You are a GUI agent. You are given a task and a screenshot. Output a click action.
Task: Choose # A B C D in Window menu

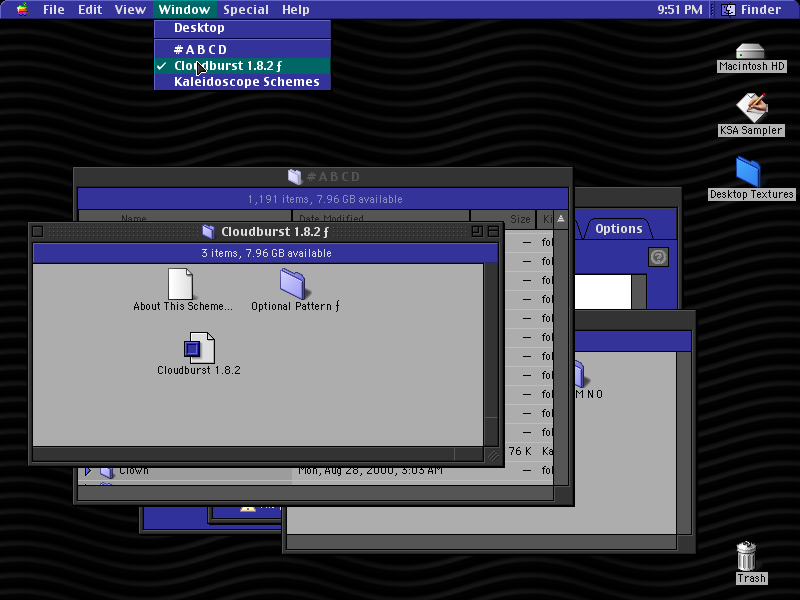click(x=242, y=49)
